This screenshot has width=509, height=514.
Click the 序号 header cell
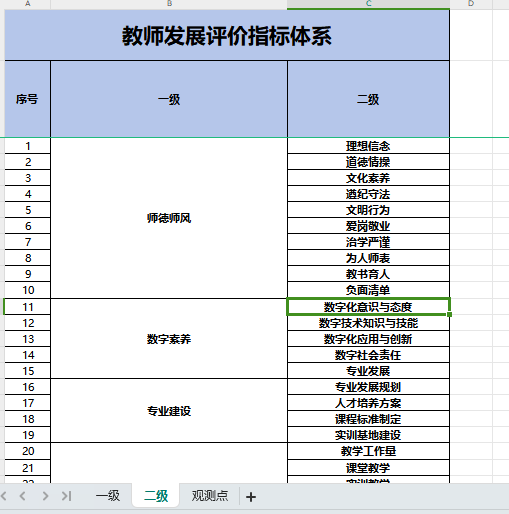pos(27,99)
